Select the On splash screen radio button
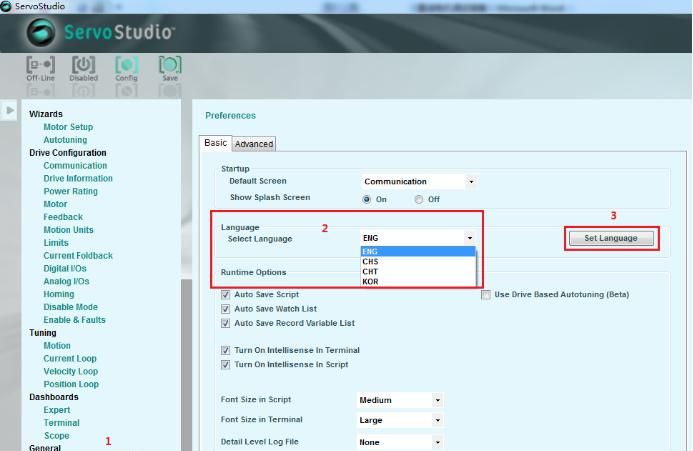Screen dimensions: 693x451 click(x=366, y=199)
